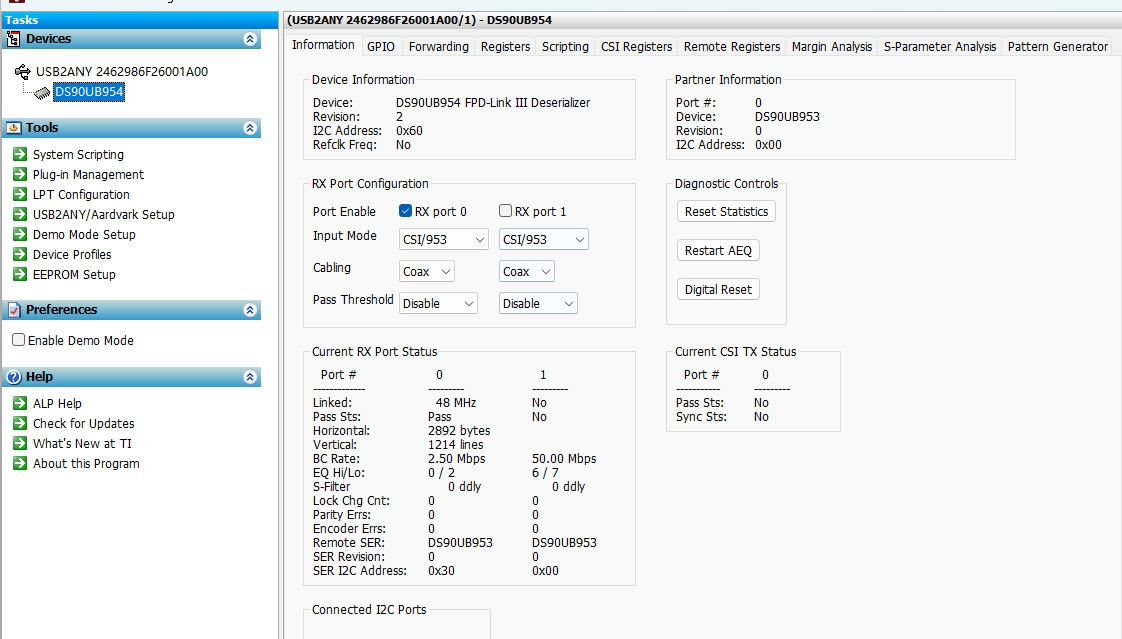Open the Pattern Generator tab
The width and height of the screenshot is (1122, 639).
point(1058,47)
